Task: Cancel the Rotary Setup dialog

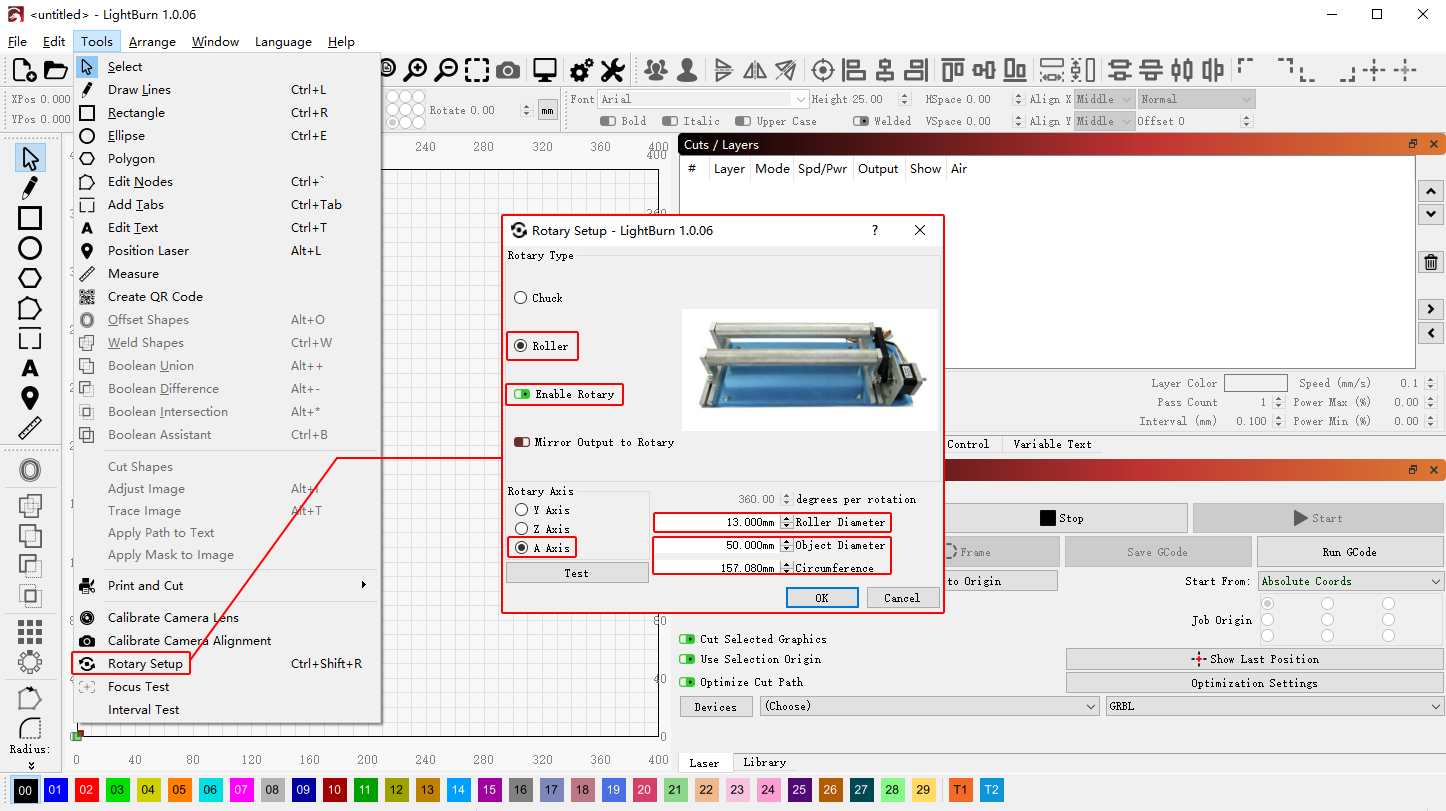Action: (x=902, y=598)
